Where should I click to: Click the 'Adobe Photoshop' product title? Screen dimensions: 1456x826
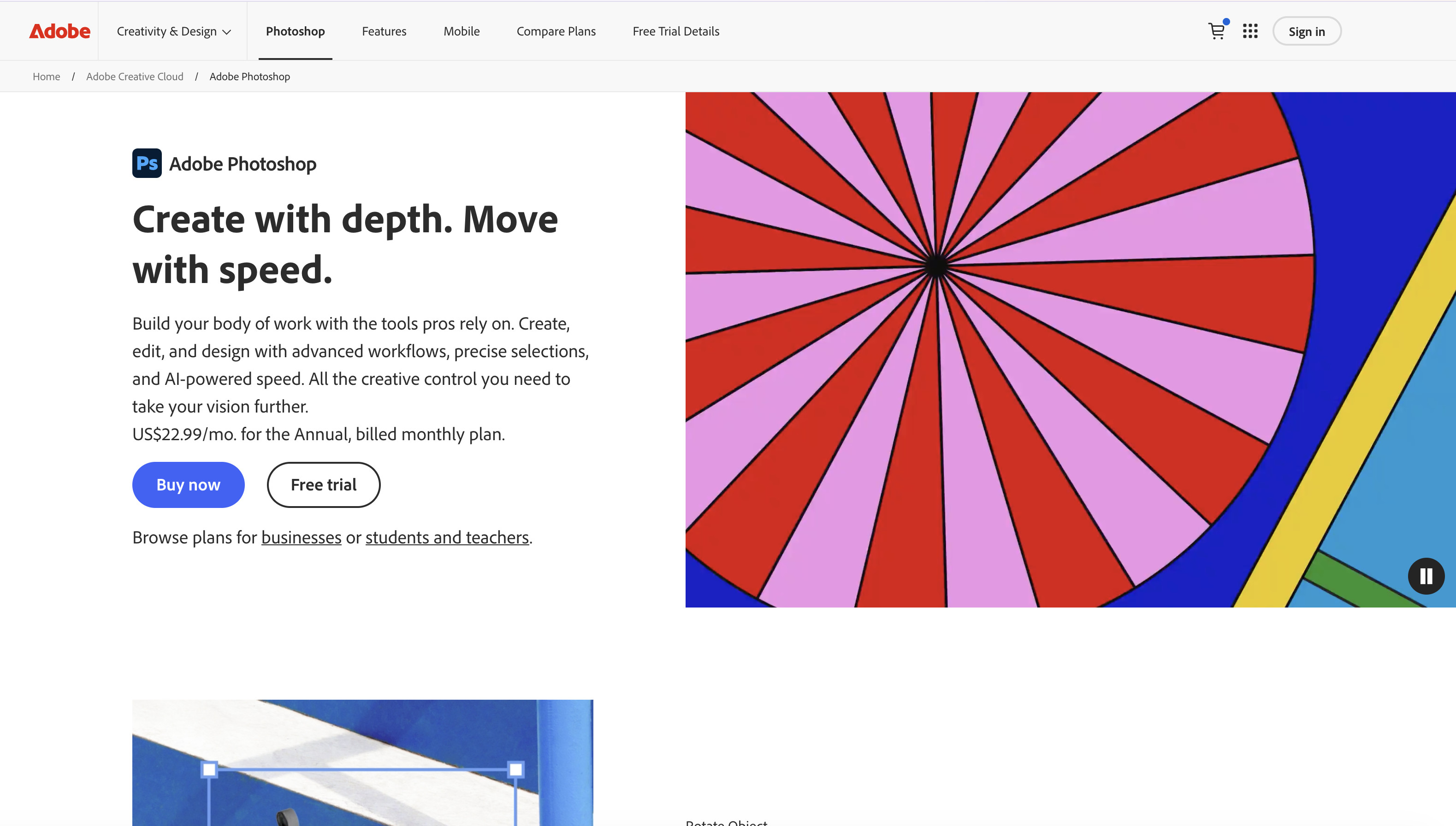[243, 164]
